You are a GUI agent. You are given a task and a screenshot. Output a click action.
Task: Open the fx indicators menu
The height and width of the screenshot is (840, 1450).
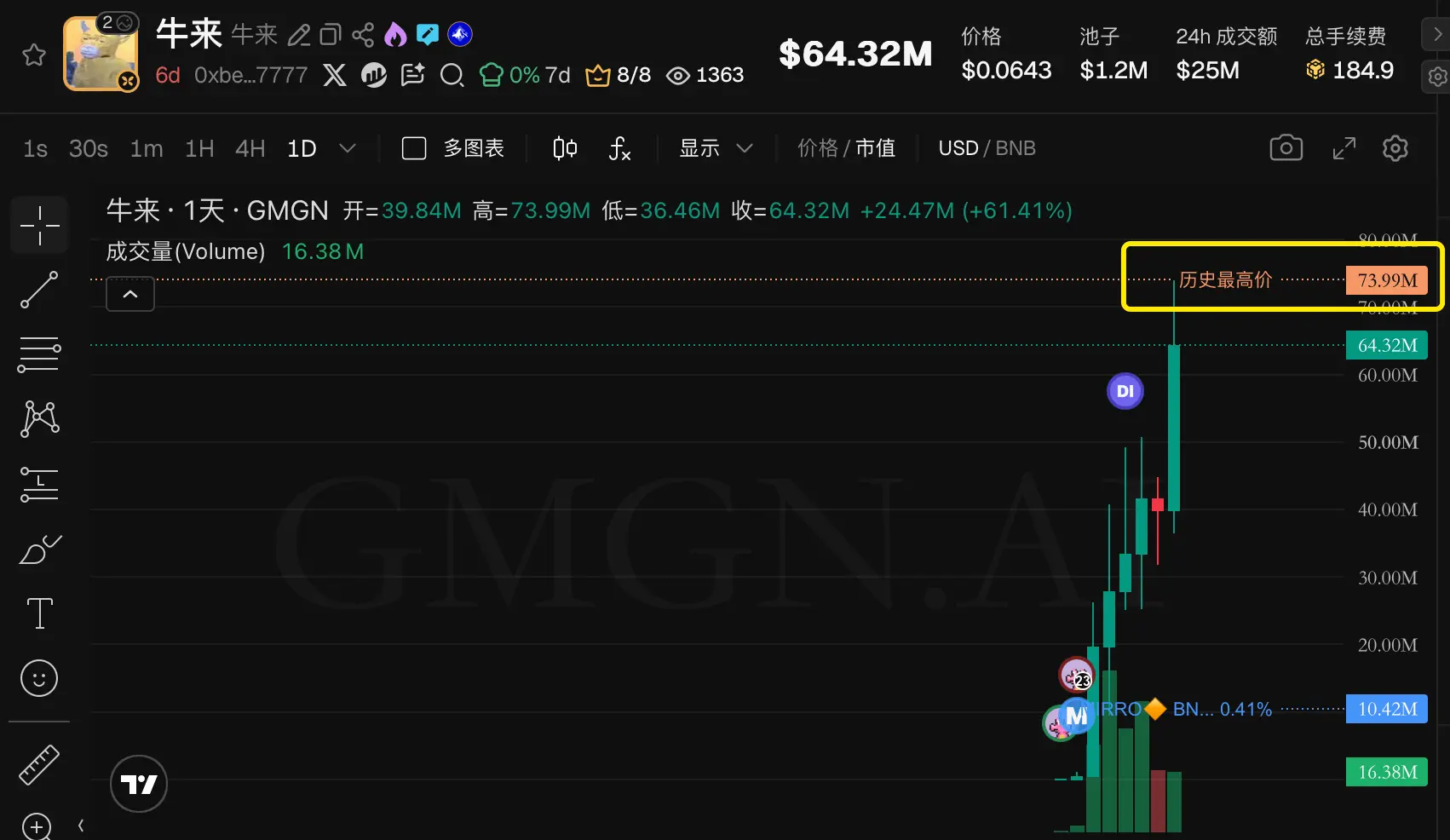[x=620, y=149]
